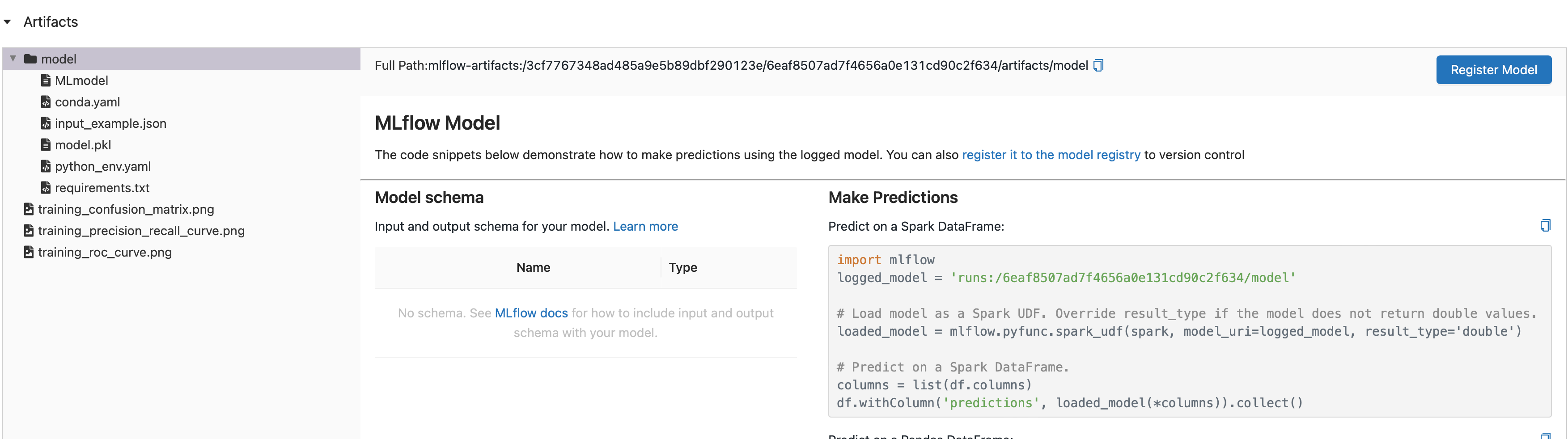Click the MLmodel file icon

[x=46, y=80]
